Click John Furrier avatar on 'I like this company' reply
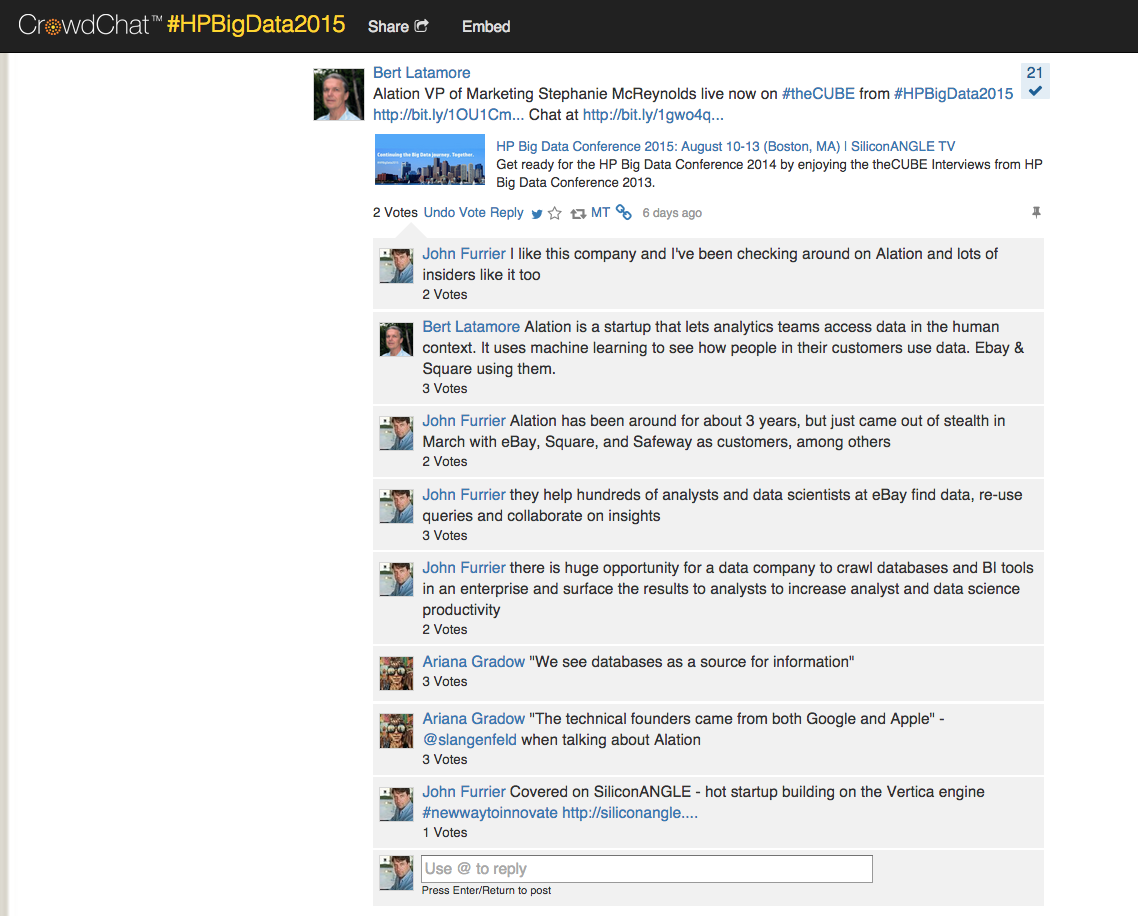 [x=396, y=266]
